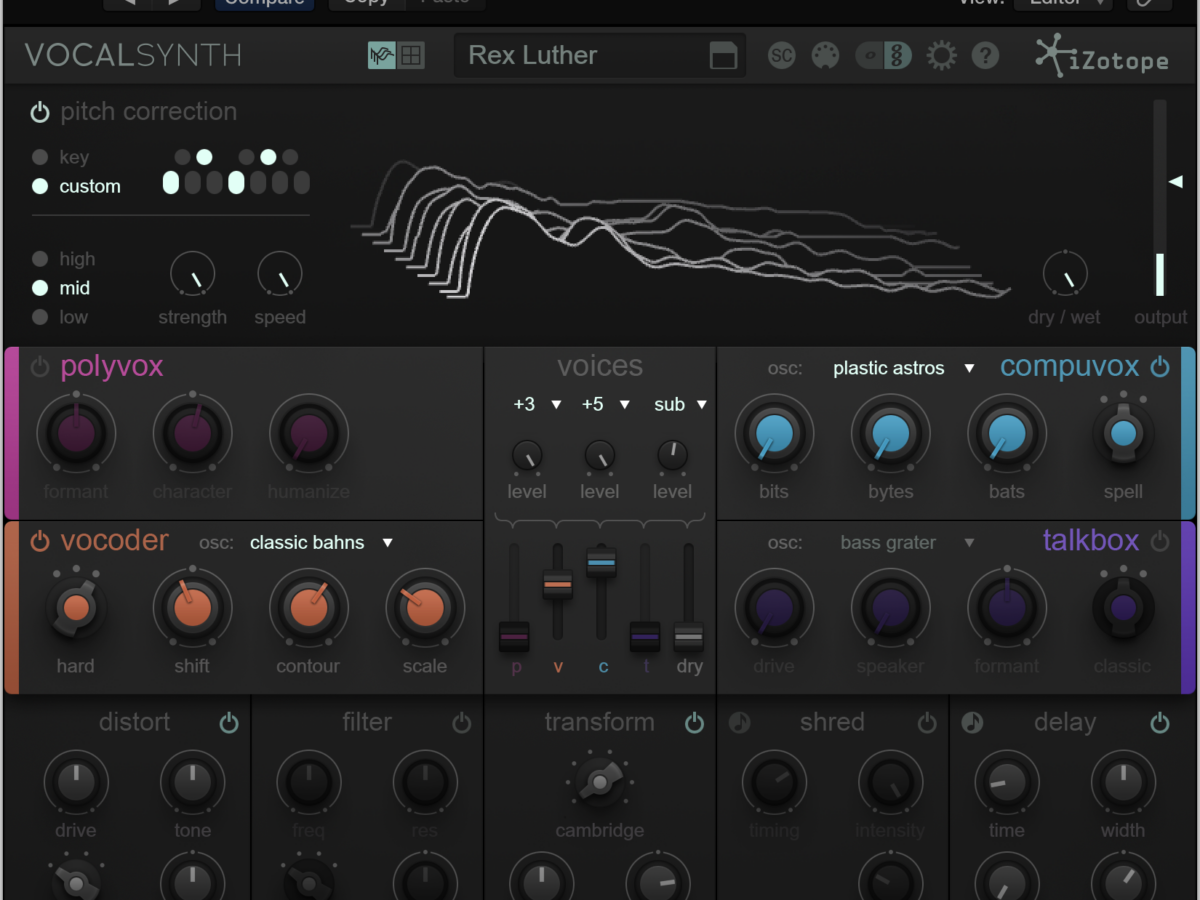Click the delay tempo sync note icon
Viewport: 1200px width, 900px height.
click(972, 722)
